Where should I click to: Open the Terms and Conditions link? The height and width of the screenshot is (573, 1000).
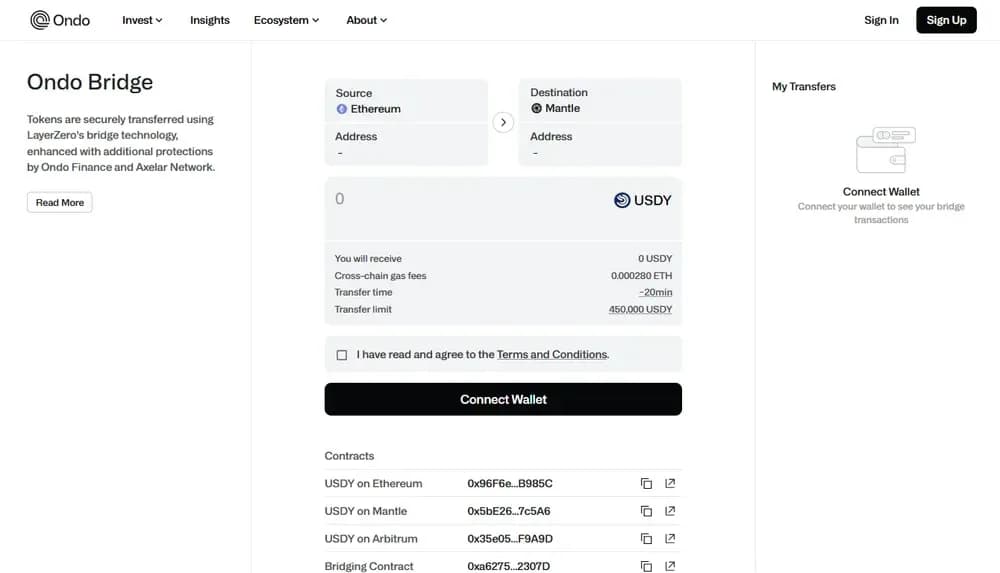552,355
